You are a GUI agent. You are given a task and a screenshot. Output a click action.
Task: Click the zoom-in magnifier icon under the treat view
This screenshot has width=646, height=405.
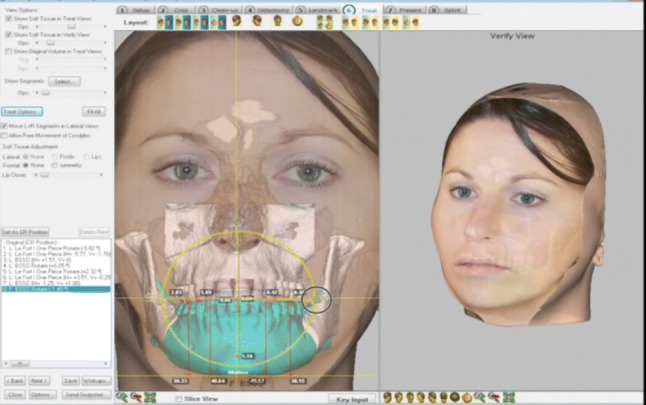tap(121, 397)
